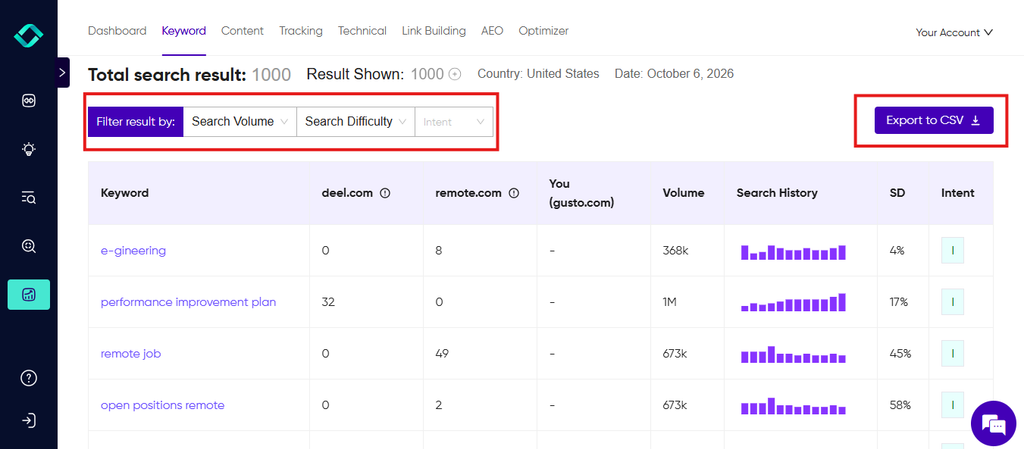Open the Your Account dropdown
The image size is (1024, 449).
click(954, 33)
